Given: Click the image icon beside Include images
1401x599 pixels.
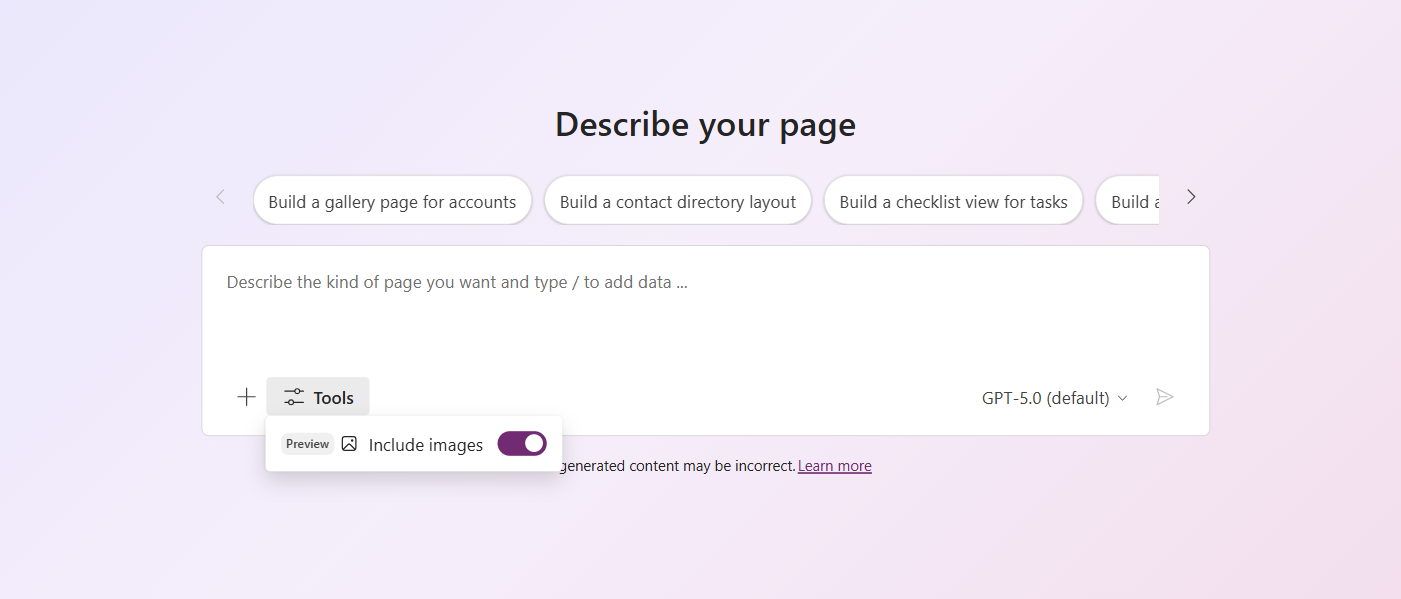Looking at the screenshot, I should (x=349, y=444).
